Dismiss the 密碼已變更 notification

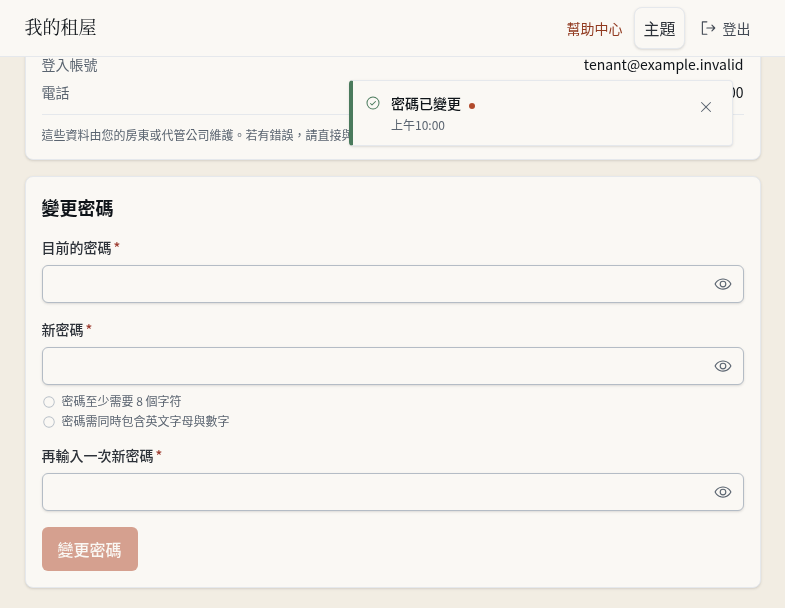706,107
